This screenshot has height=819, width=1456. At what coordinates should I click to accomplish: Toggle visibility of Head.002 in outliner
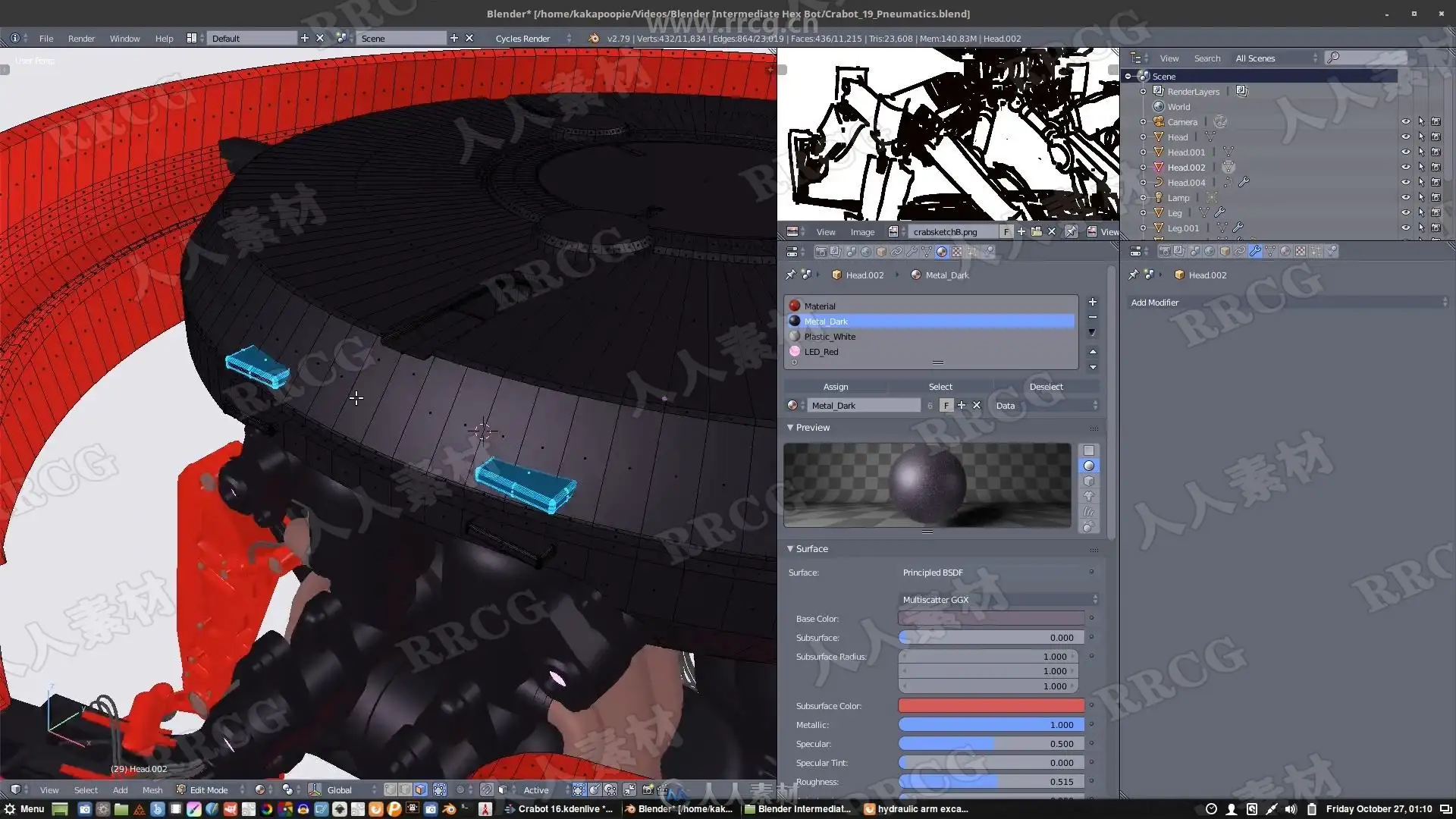tap(1405, 168)
